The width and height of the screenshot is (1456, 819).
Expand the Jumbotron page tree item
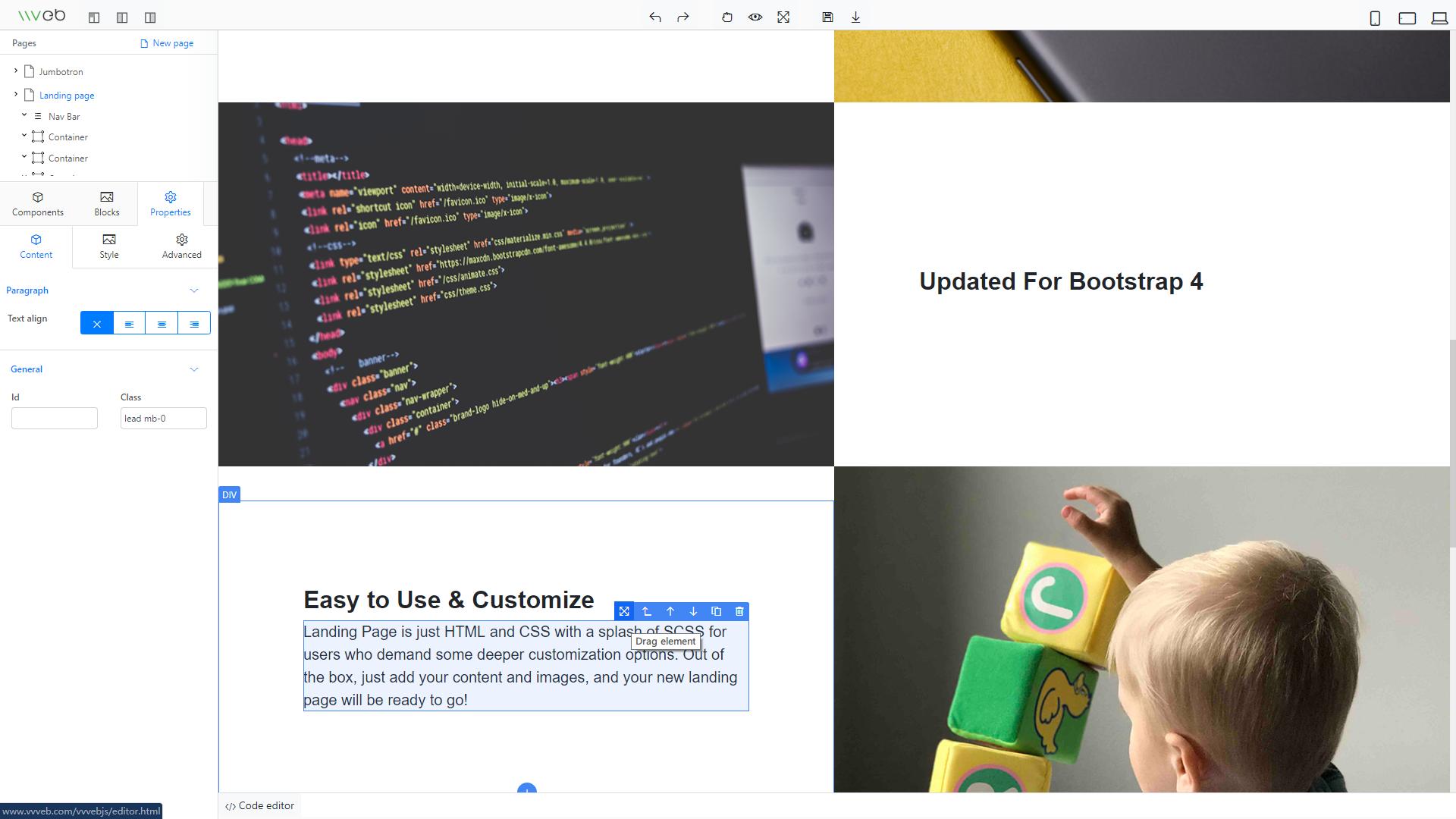14,71
